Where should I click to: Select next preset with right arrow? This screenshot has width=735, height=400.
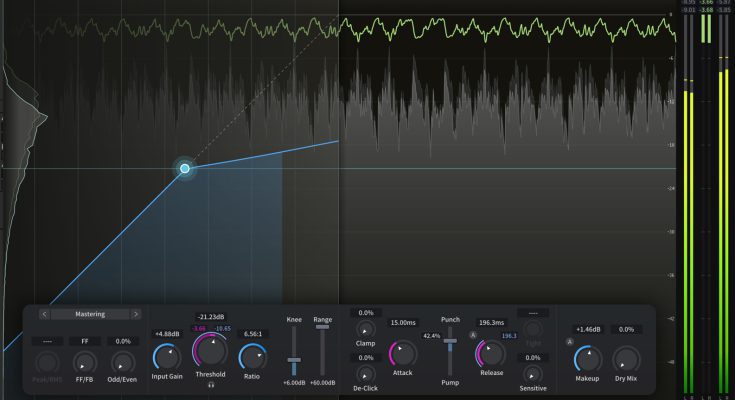coord(136,314)
